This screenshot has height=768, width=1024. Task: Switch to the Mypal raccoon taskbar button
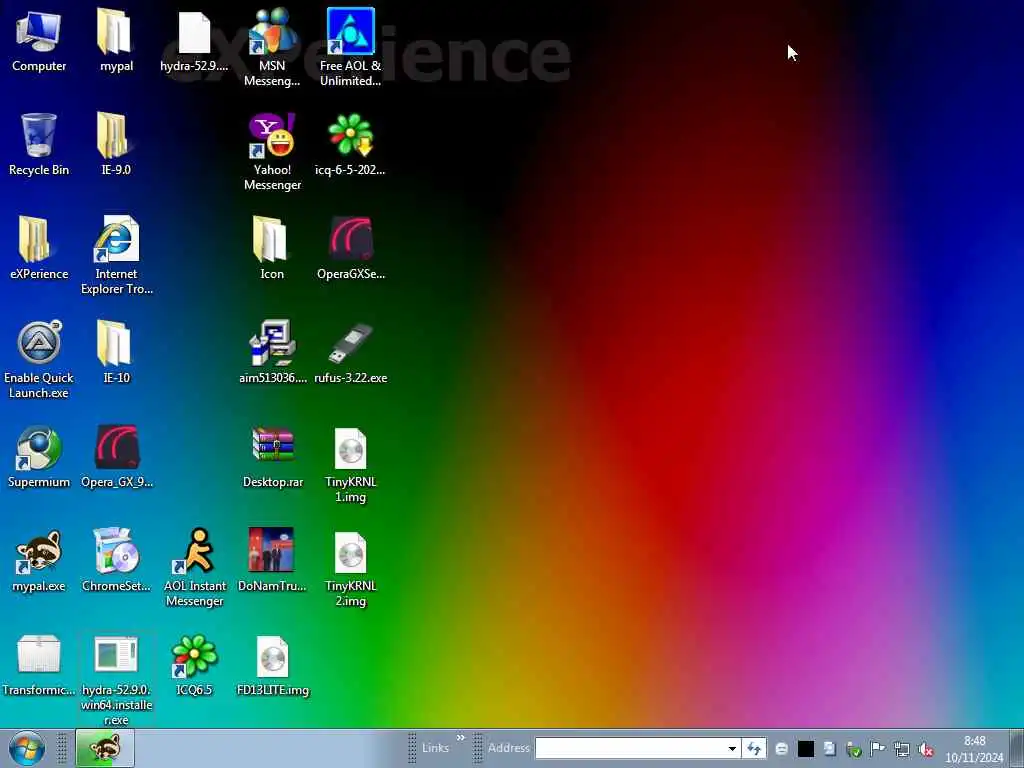pyautogui.click(x=105, y=748)
